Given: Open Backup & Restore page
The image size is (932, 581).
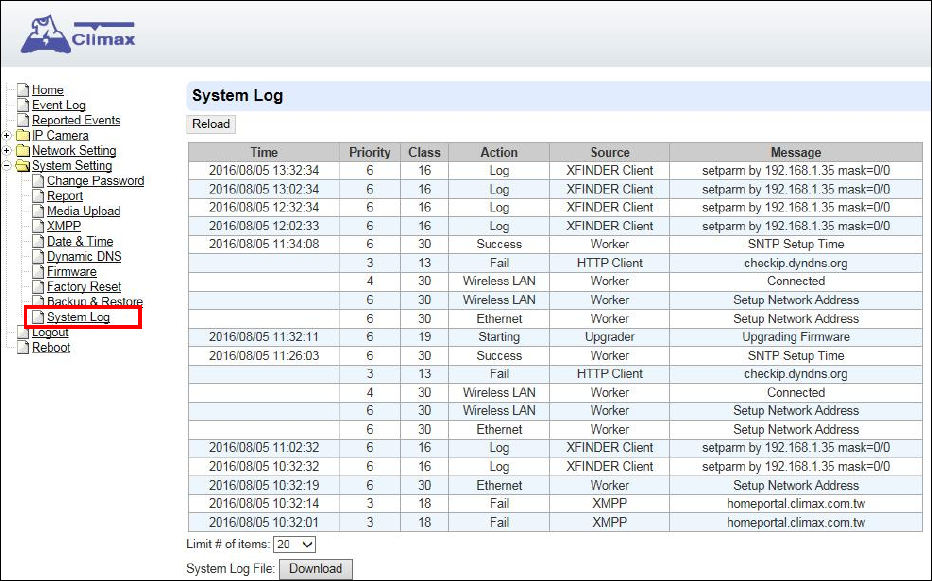Looking at the screenshot, I should (x=95, y=301).
